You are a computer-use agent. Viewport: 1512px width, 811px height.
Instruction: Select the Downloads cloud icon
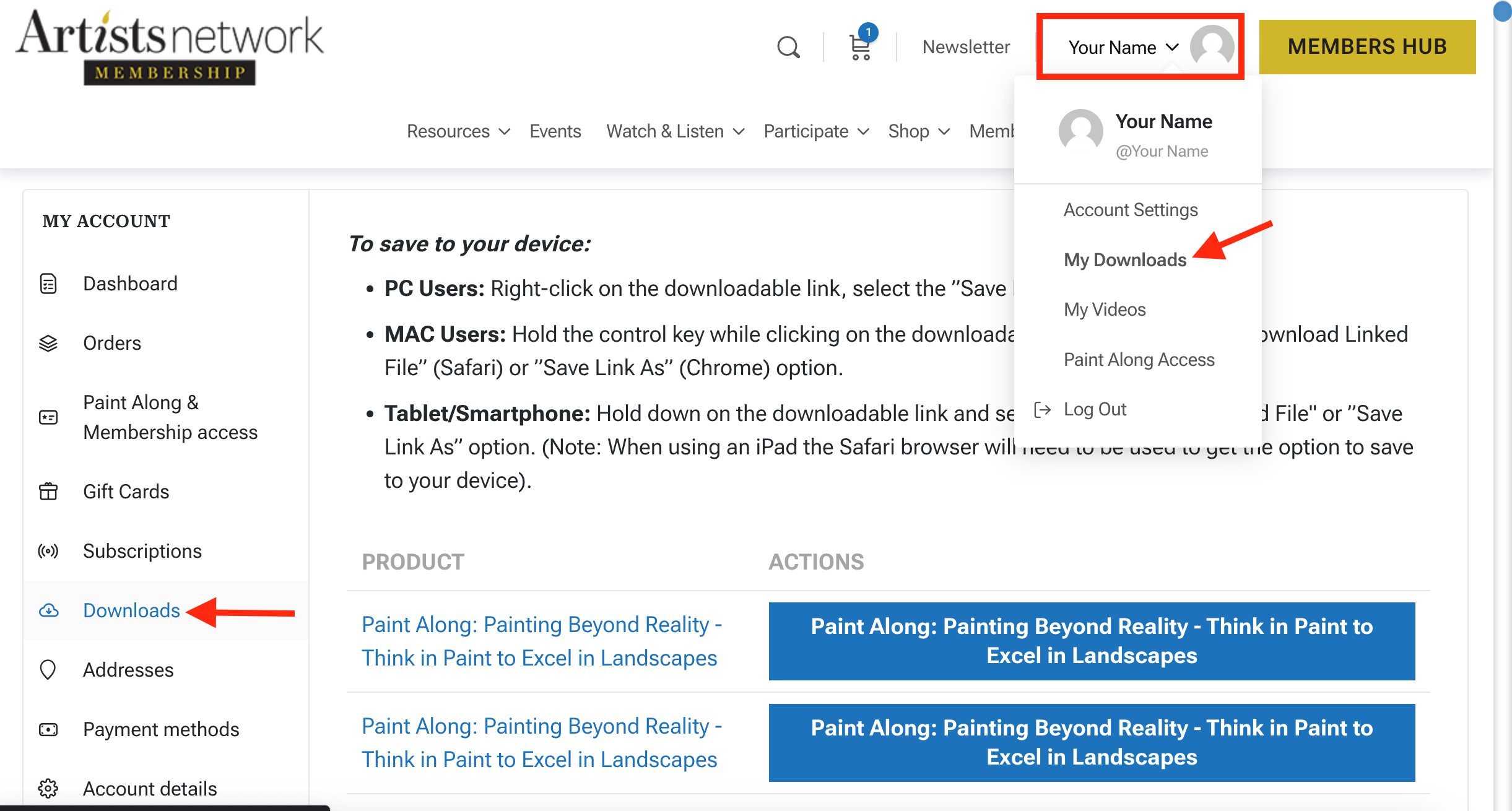point(49,610)
